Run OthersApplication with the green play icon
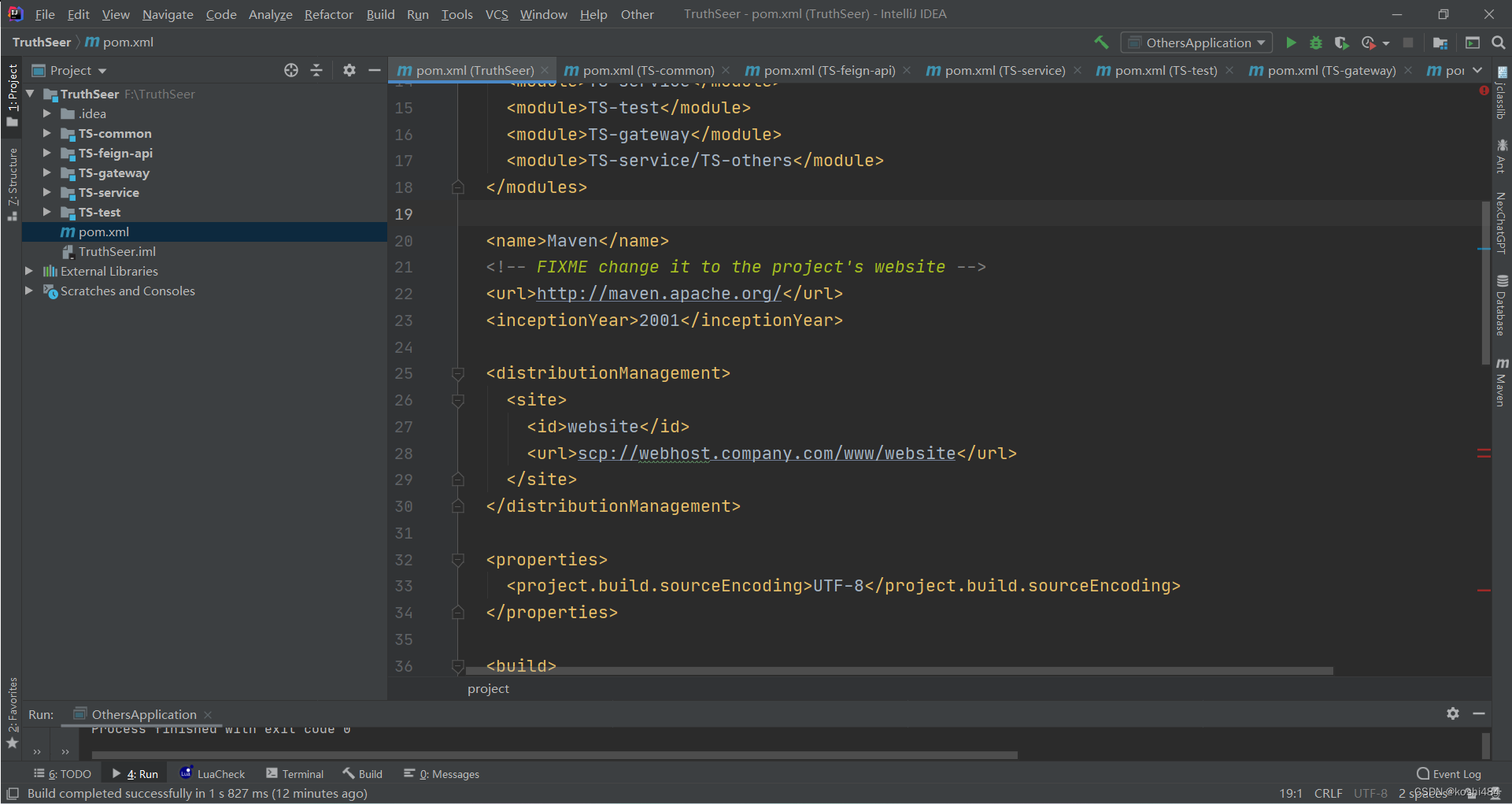Screen dimensions: 1512x804 [1291, 43]
